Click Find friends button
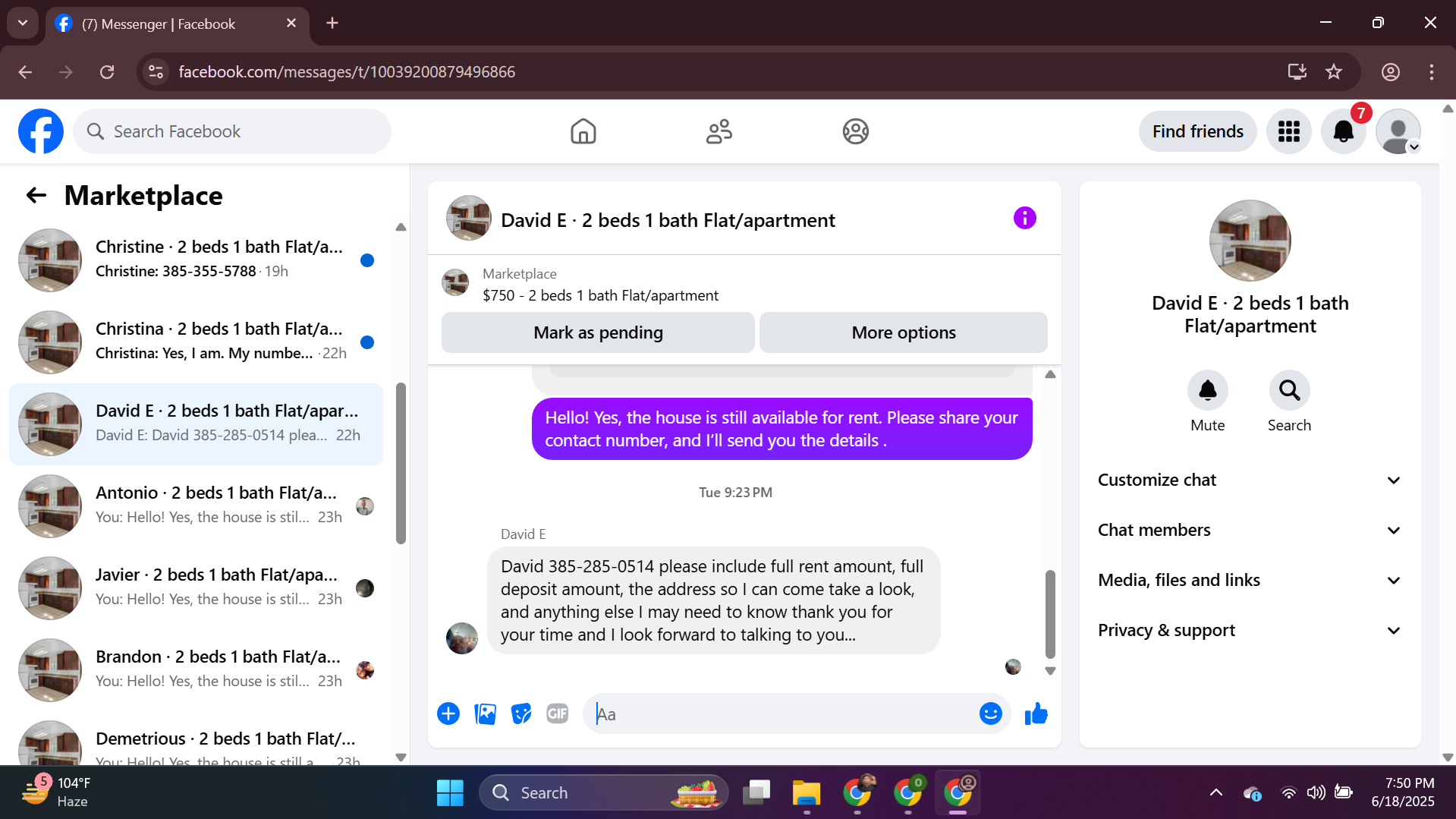This screenshot has height=819, width=1456. 1197,131
